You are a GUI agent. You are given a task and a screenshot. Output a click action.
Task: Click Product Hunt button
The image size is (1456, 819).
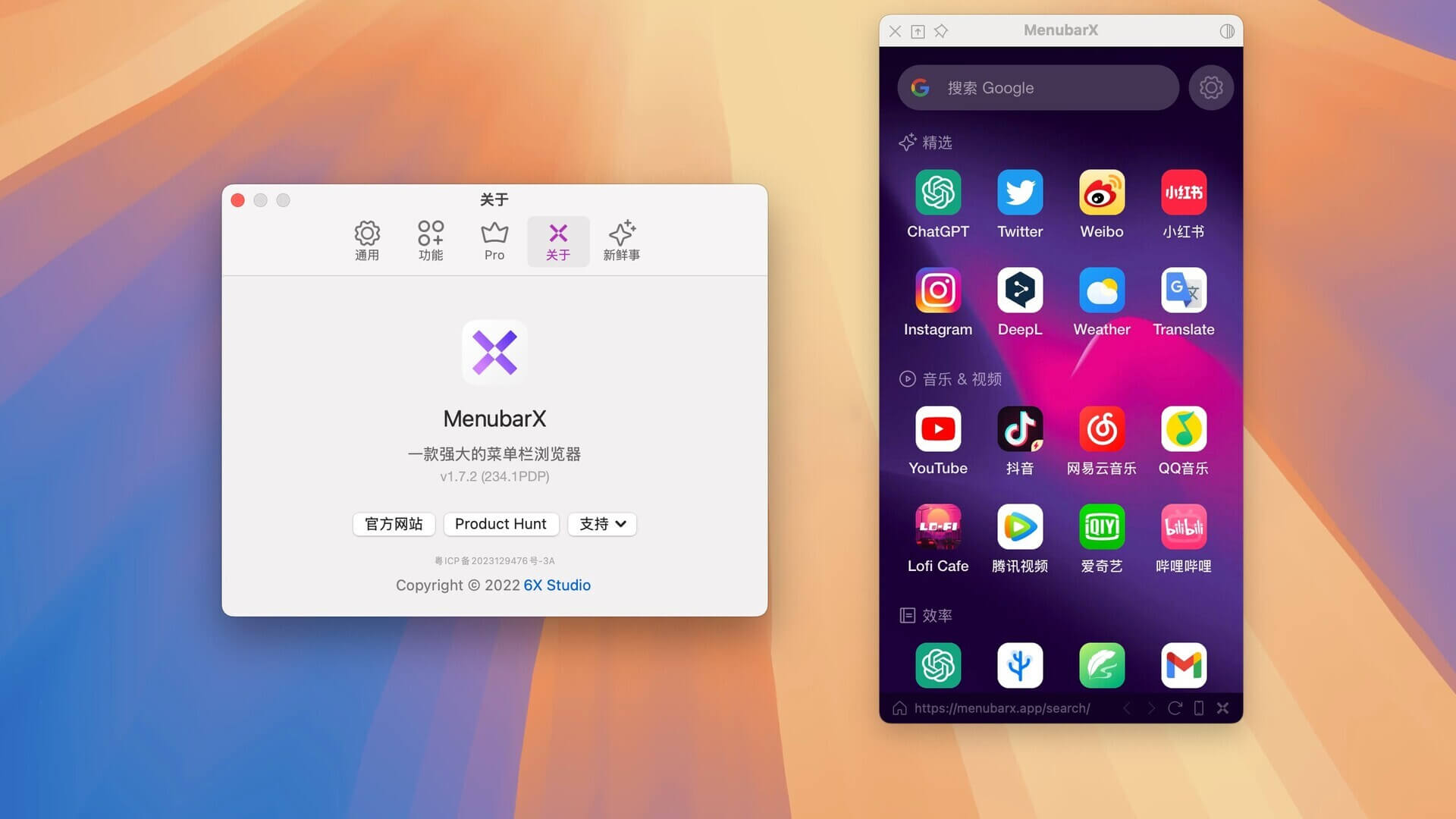500,523
